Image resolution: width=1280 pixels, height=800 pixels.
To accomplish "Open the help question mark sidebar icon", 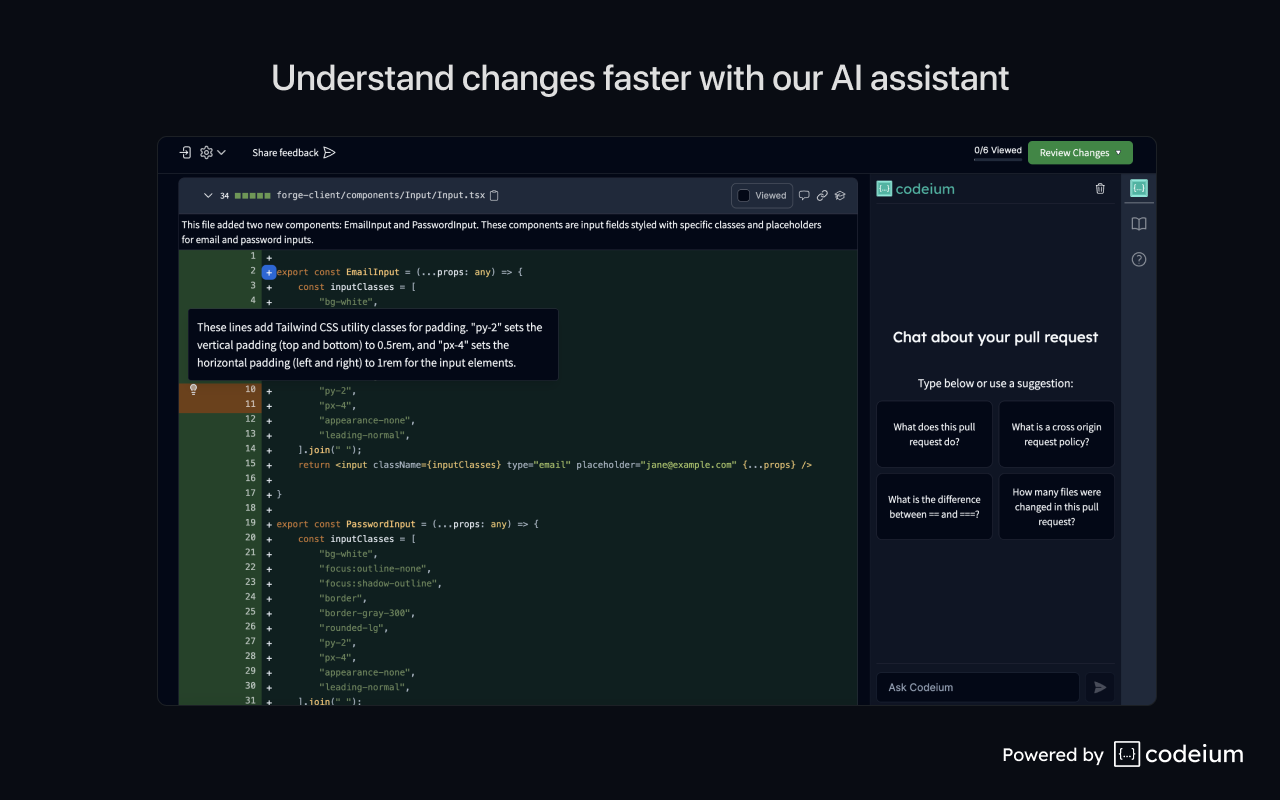I will [1138, 260].
